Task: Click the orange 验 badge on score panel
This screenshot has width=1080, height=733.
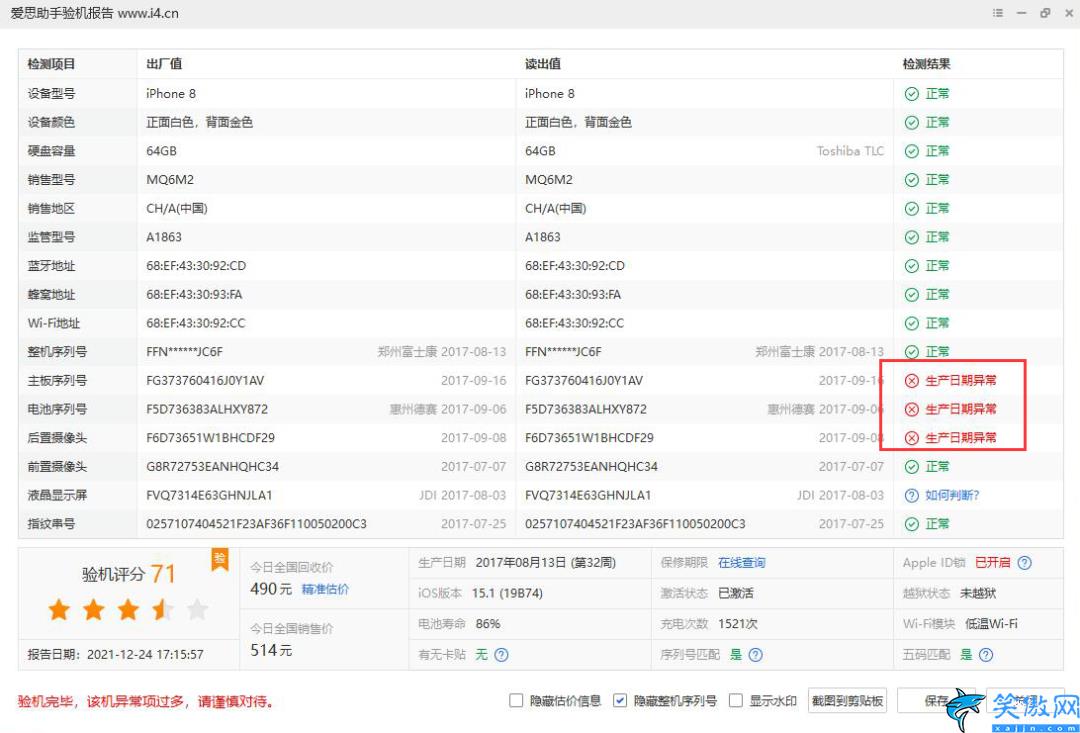Action: click(219, 561)
